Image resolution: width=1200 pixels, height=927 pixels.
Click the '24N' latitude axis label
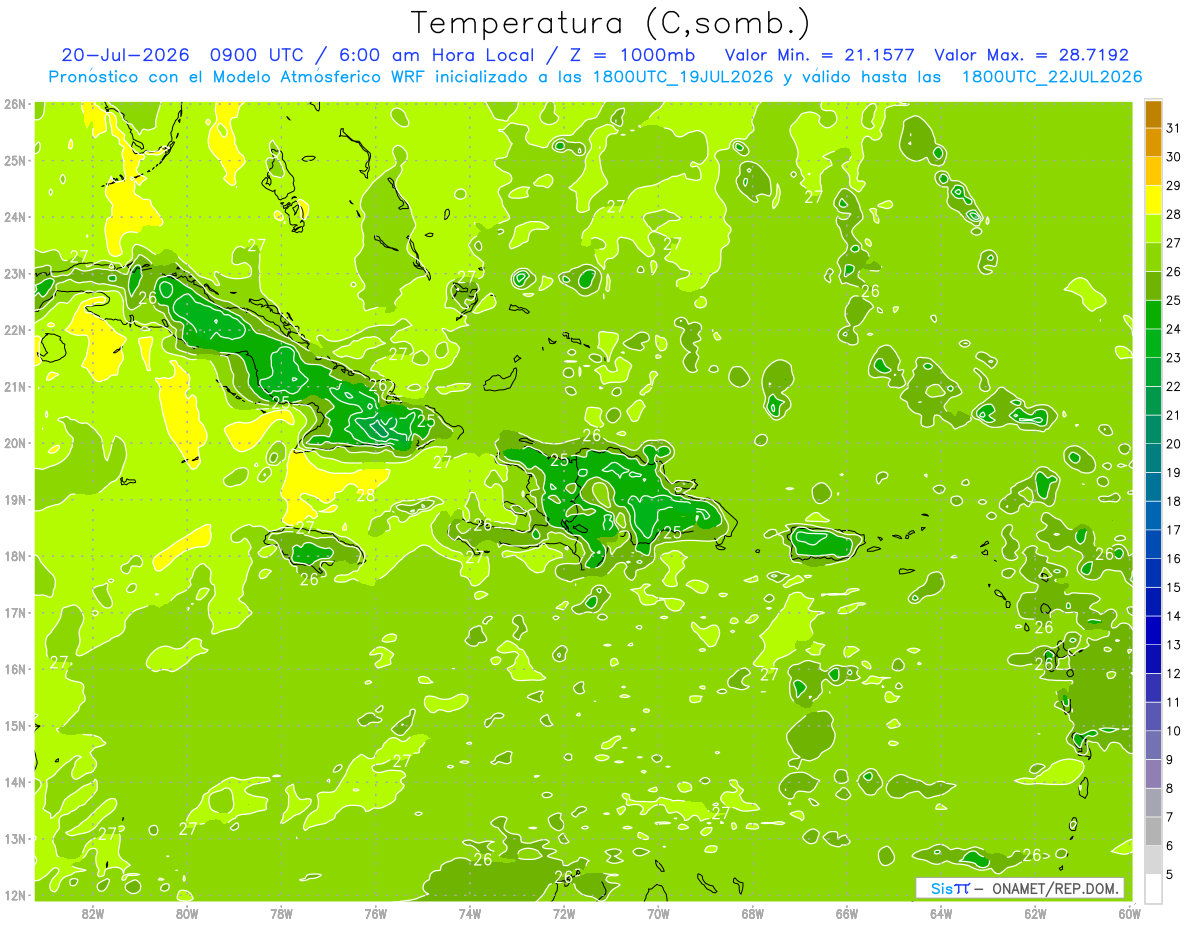pyautogui.click(x=14, y=217)
